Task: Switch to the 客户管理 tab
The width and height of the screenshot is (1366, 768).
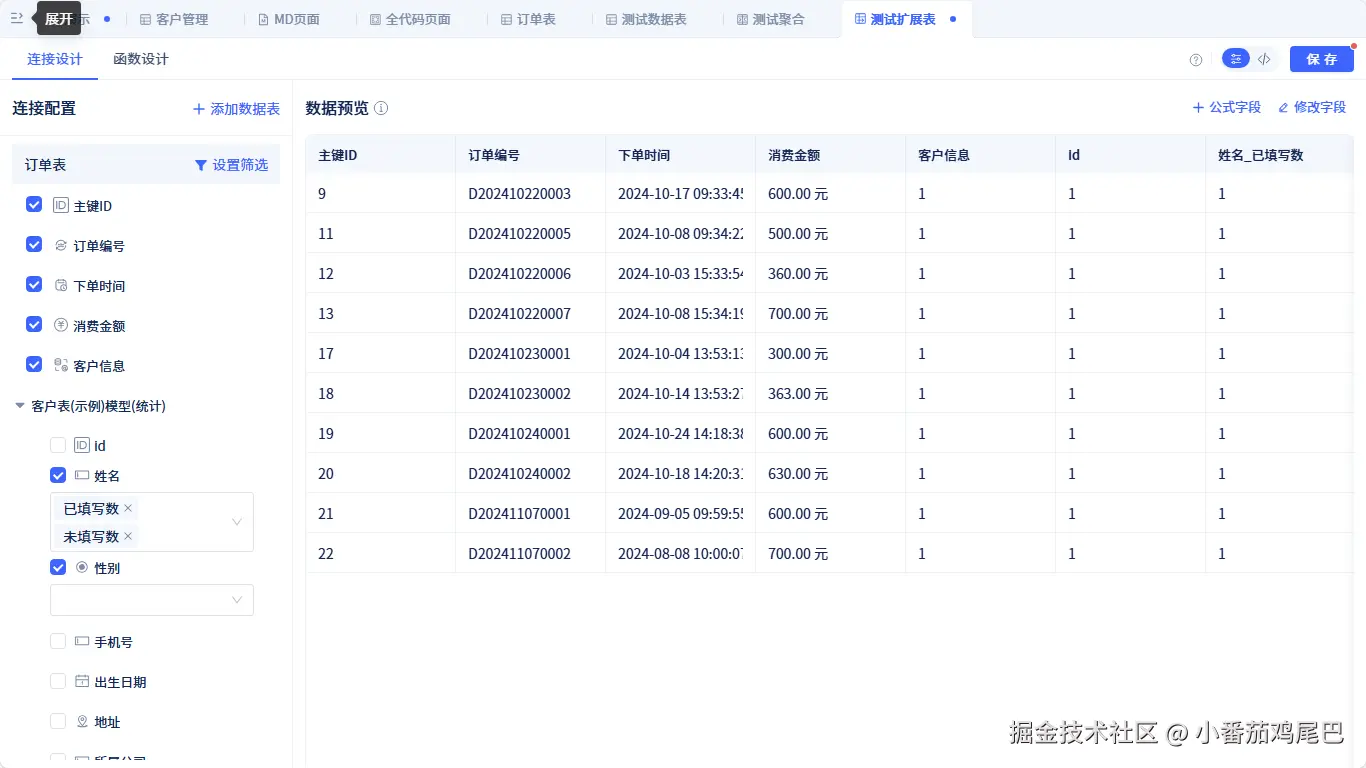Action: (174, 19)
